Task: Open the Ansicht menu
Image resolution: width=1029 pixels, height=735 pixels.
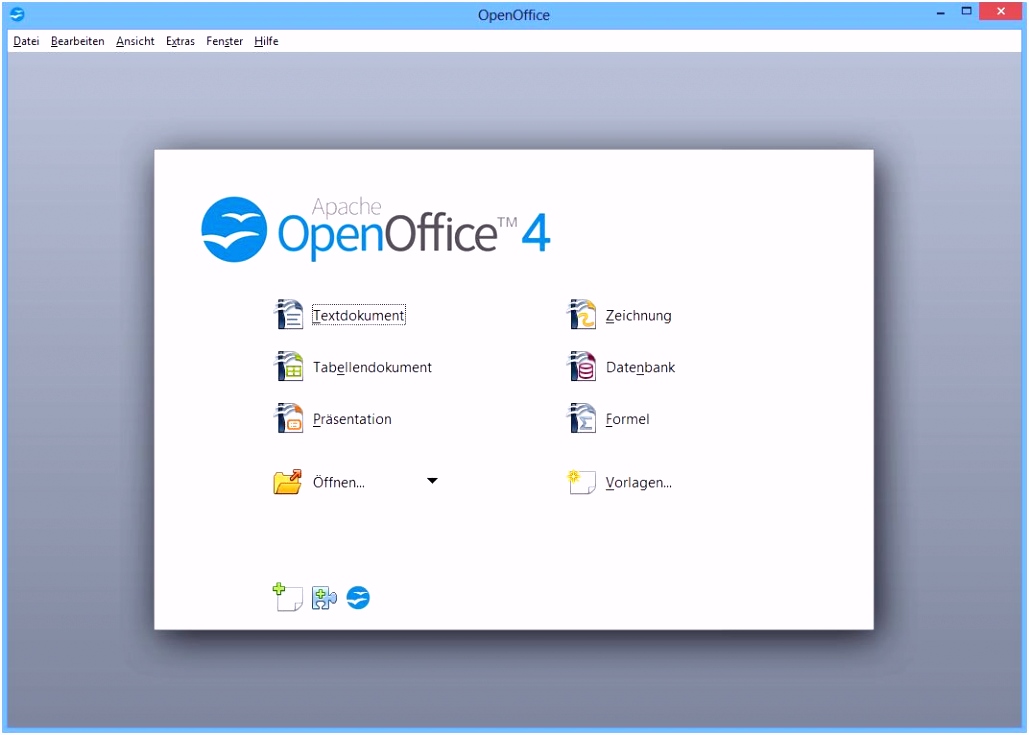Action: pyautogui.click(x=135, y=41)
